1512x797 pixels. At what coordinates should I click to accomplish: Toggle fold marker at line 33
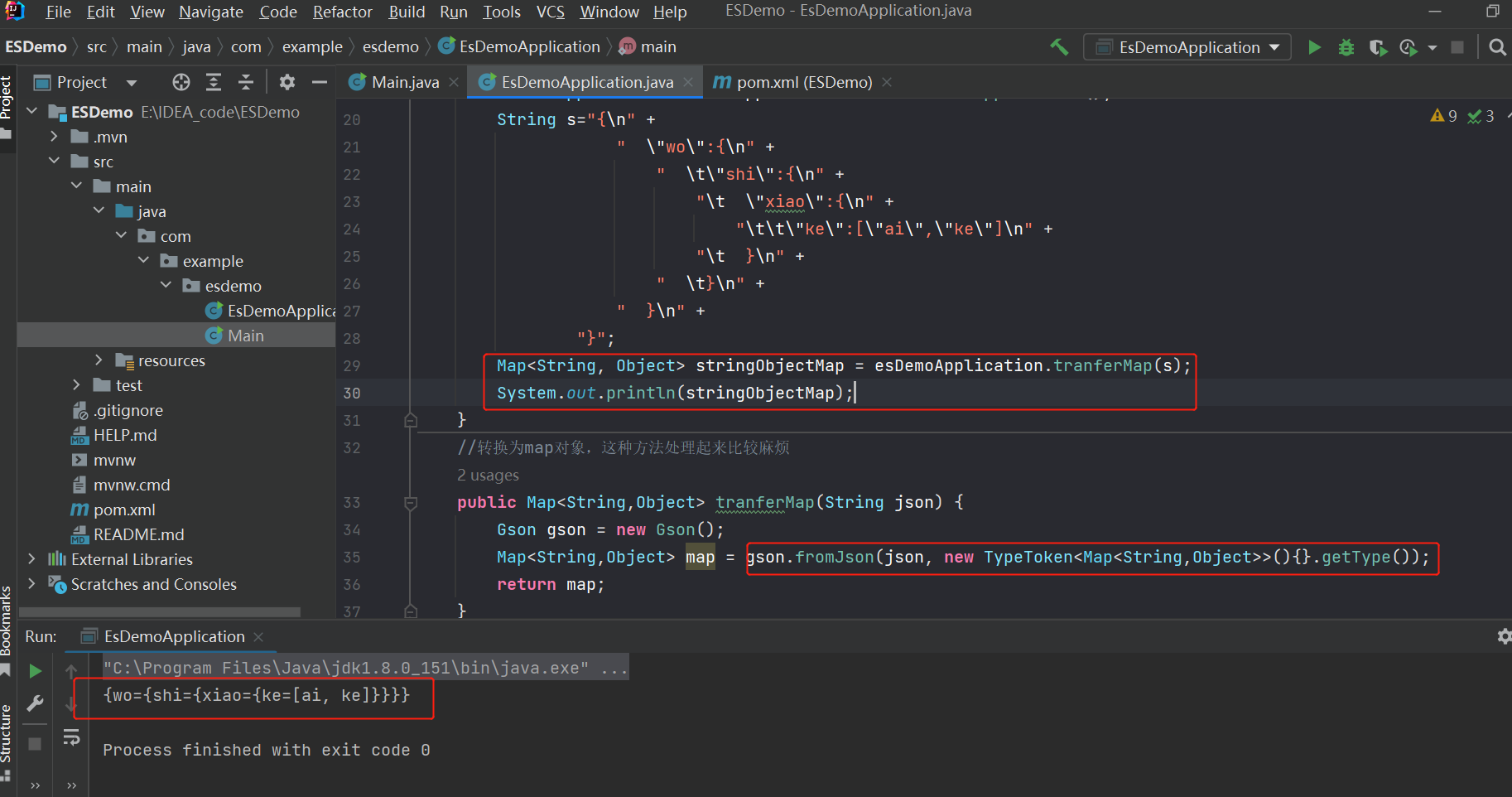(411, 502)
